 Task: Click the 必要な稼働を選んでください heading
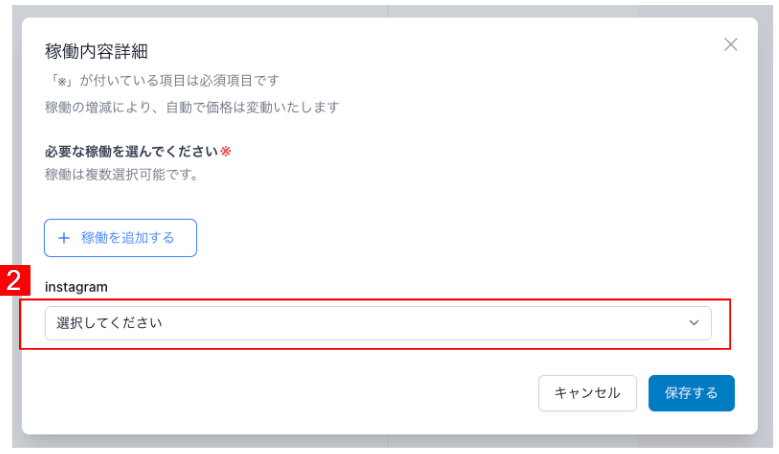tap(132, 151)
